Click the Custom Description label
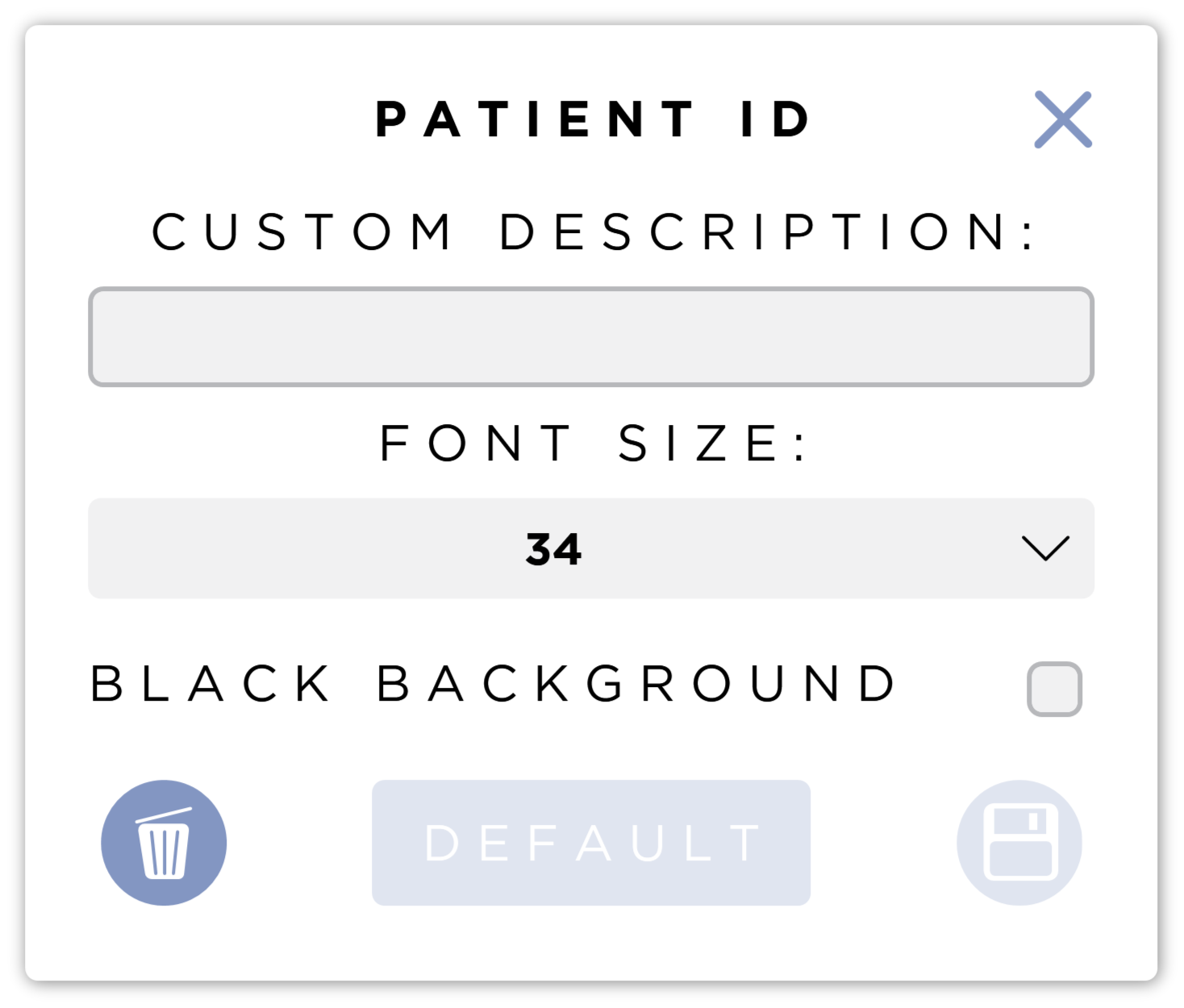The height and width of the screenshot is (1008, 1184). (595, 232)
